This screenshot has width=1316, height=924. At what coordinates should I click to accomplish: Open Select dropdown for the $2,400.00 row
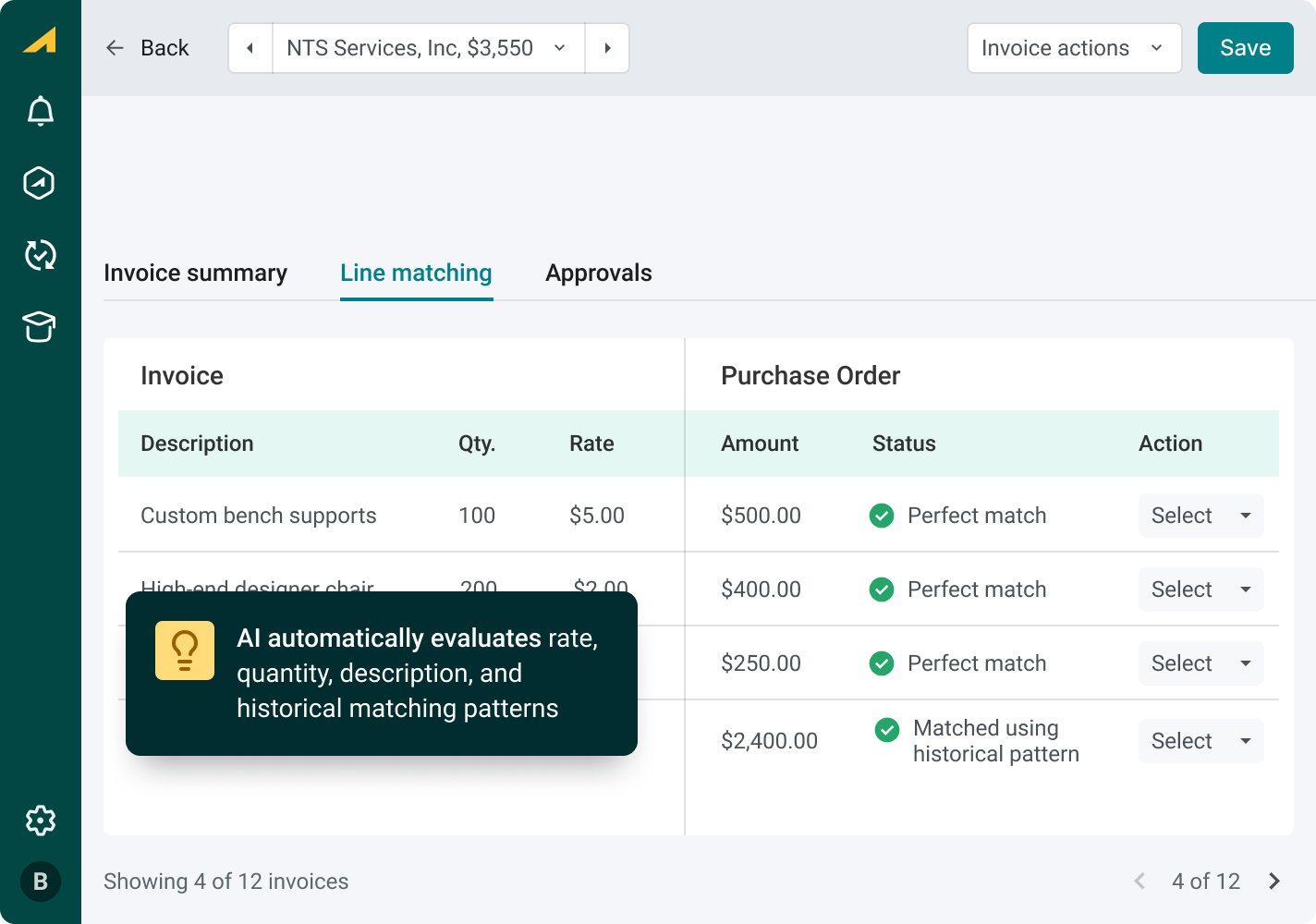tap(1200, 741)
